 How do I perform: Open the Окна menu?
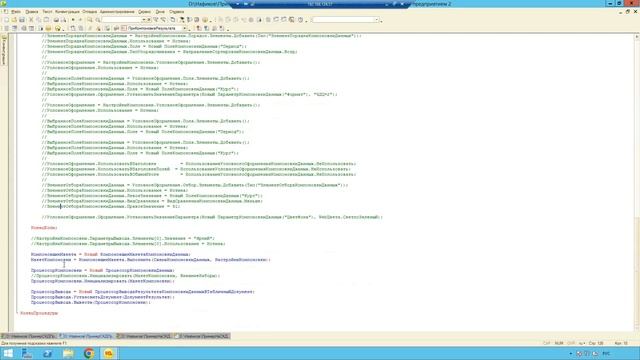[x=160, y=12]
